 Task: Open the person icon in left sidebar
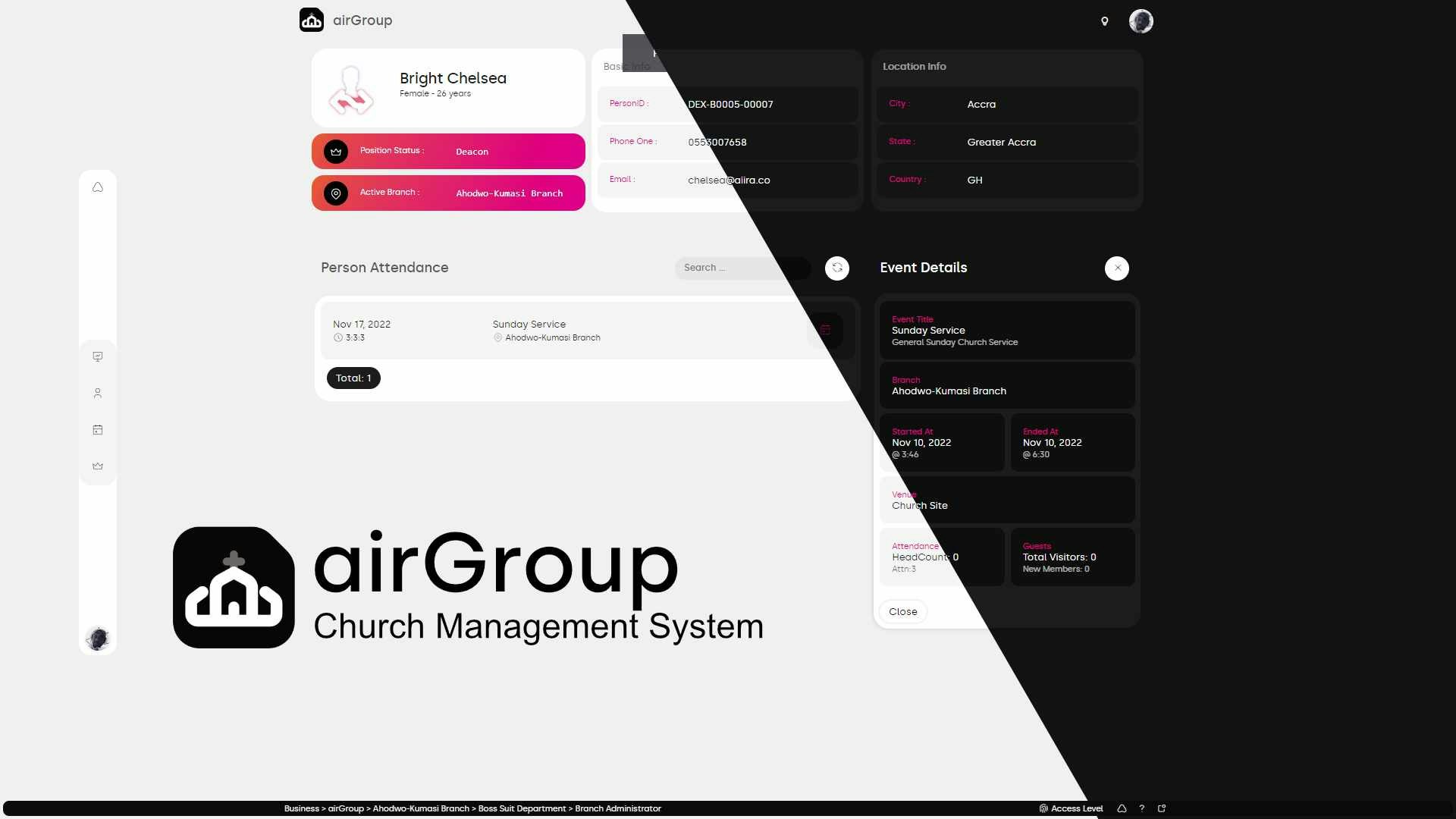pyautogui.click(x=98, y=393)
